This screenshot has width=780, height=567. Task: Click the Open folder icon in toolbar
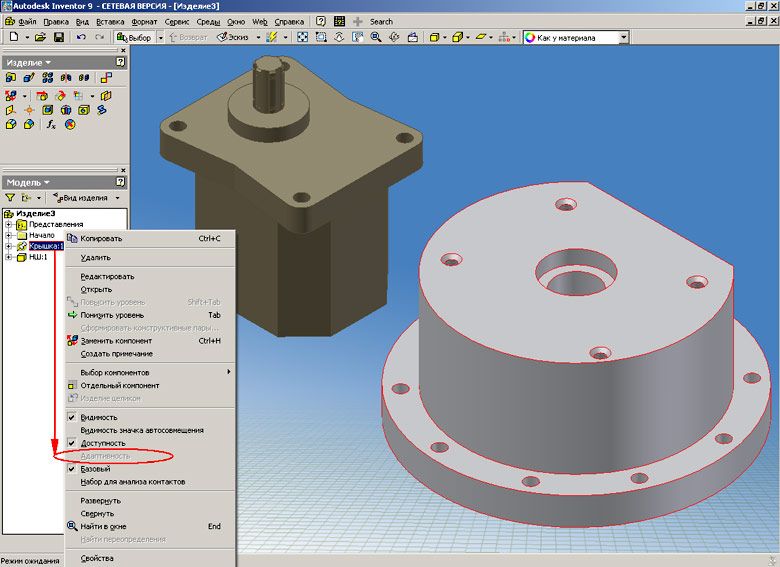point(40,37)
